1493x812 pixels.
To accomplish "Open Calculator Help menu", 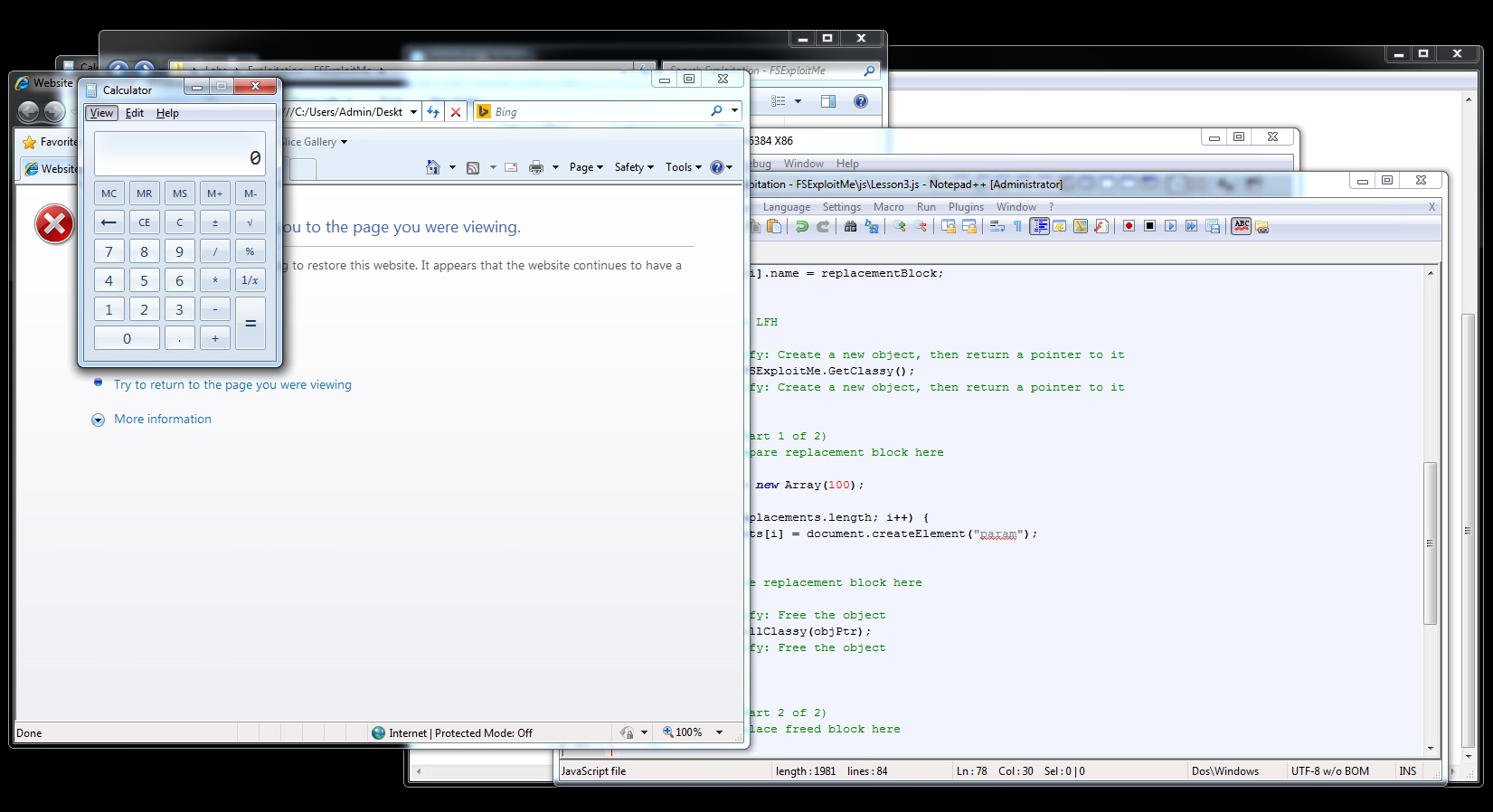I will (x=167, y=113).
